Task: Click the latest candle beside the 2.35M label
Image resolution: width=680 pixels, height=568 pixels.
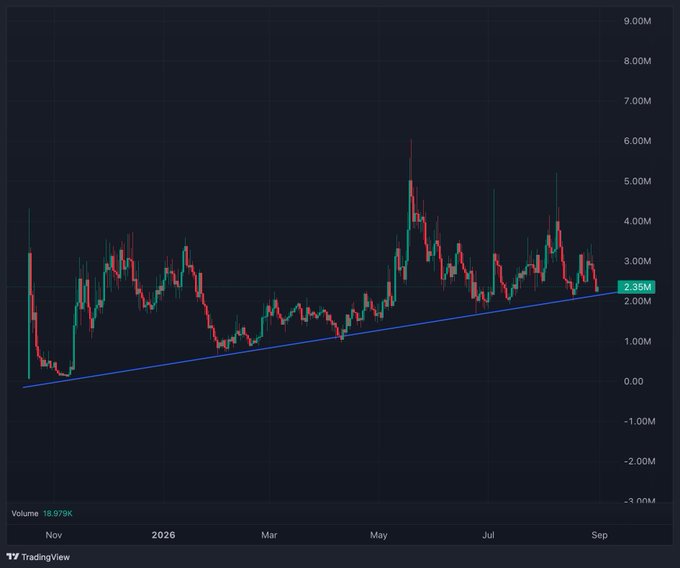Action: [597, 289]
